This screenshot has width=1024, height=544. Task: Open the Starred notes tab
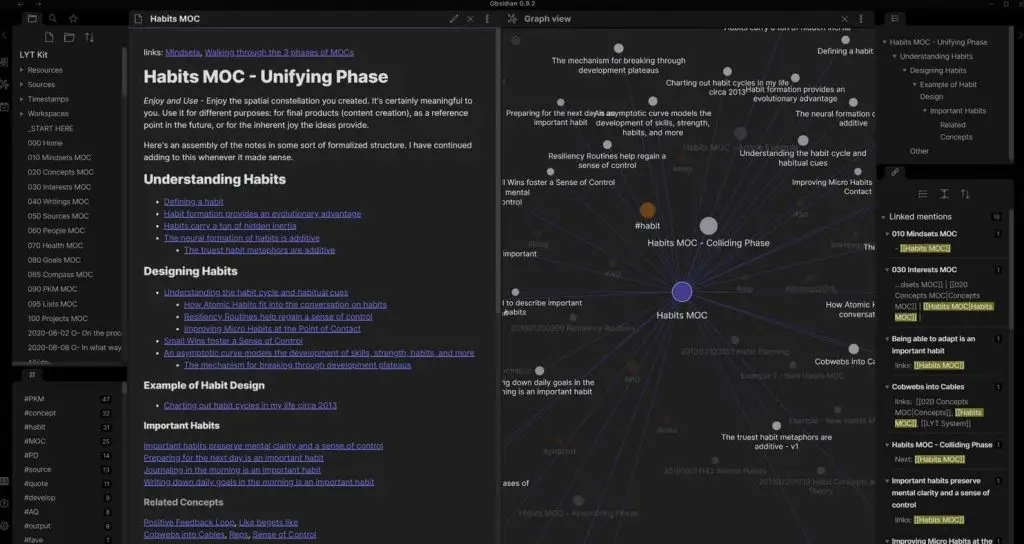click(73, 18)
